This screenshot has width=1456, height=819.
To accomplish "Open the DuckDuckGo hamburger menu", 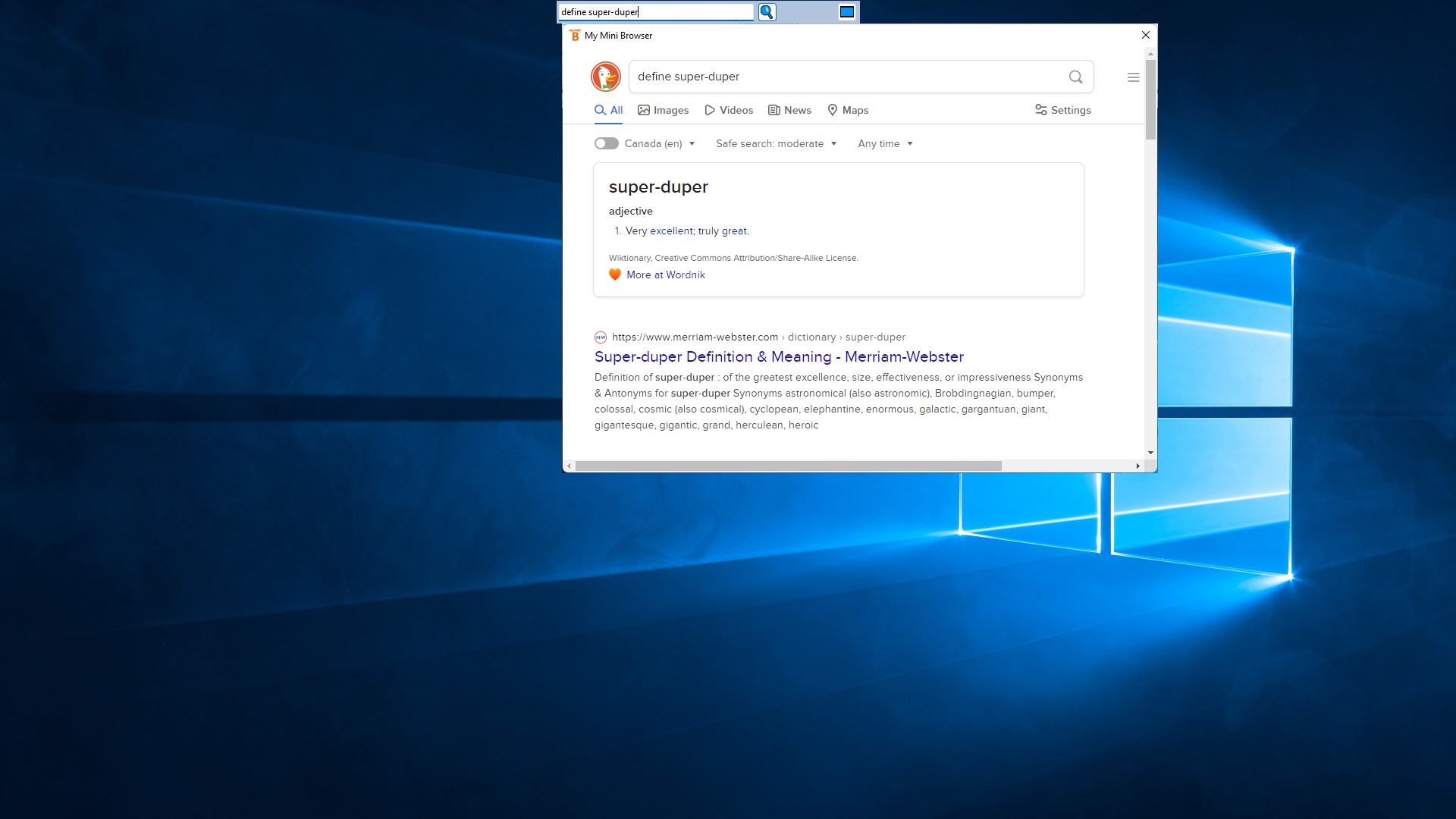I will [x=1133, y=77].
